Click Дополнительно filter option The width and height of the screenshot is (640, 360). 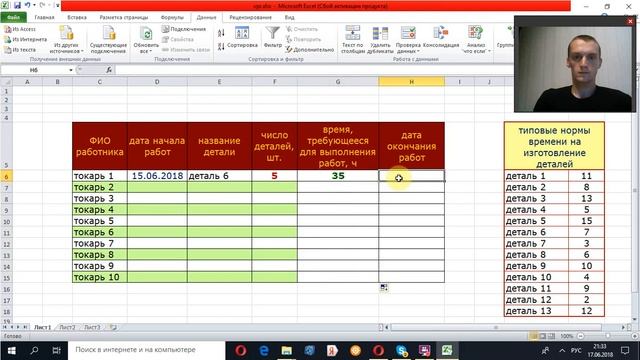coord(310,49)
